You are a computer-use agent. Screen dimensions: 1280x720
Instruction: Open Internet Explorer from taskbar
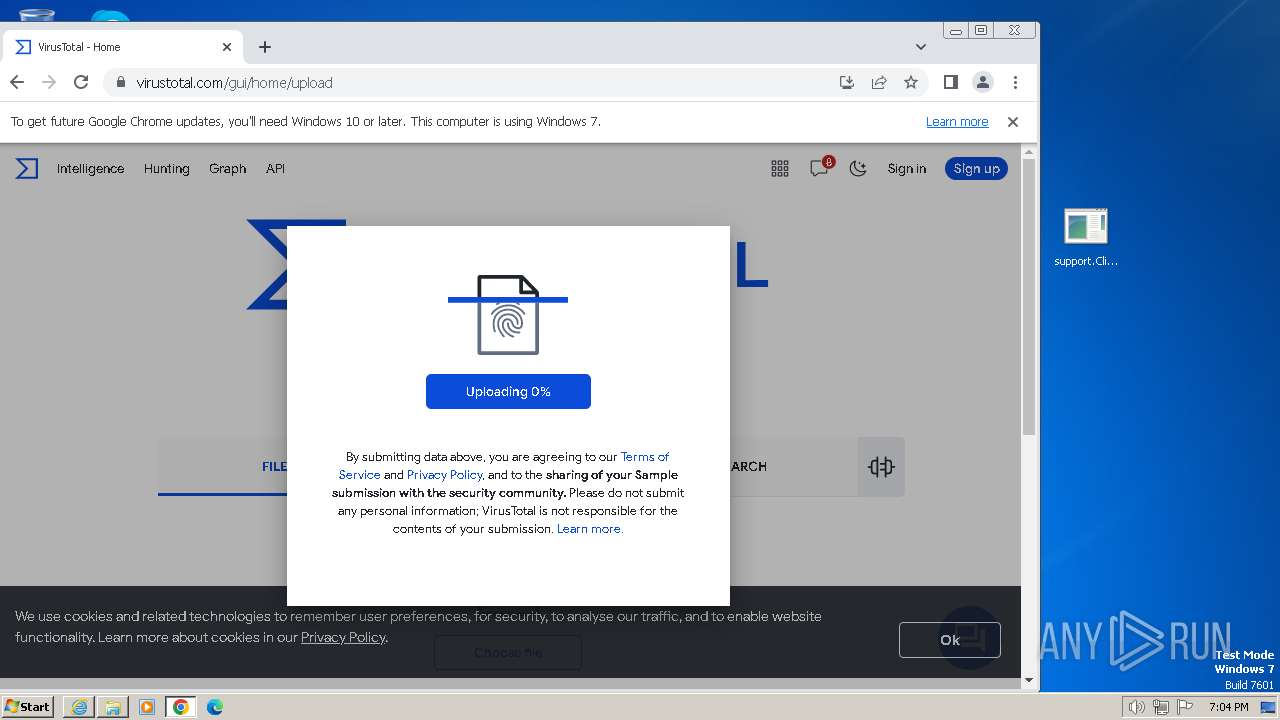click(x=79, y=707)
